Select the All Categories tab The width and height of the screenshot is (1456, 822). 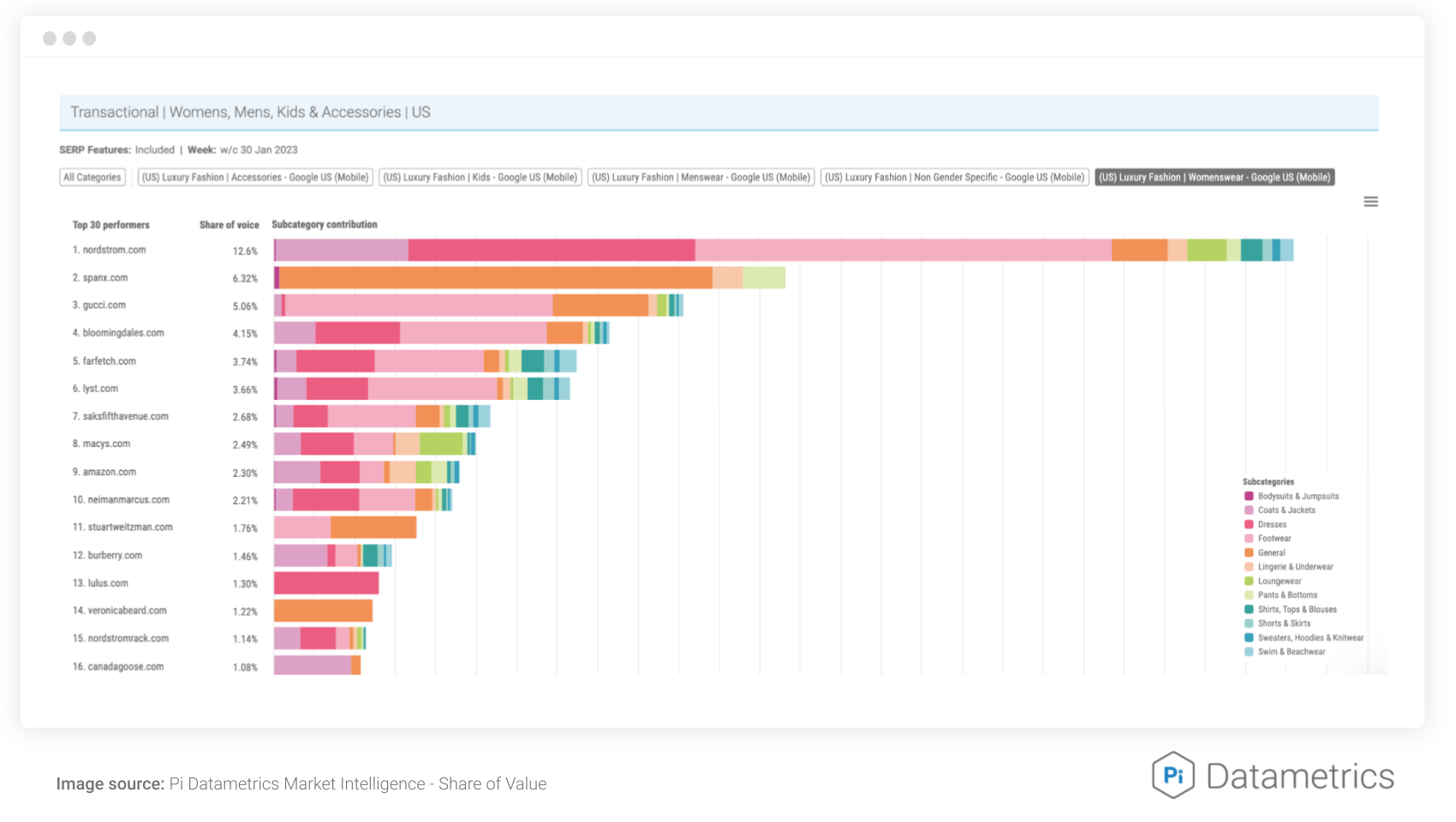92,177
